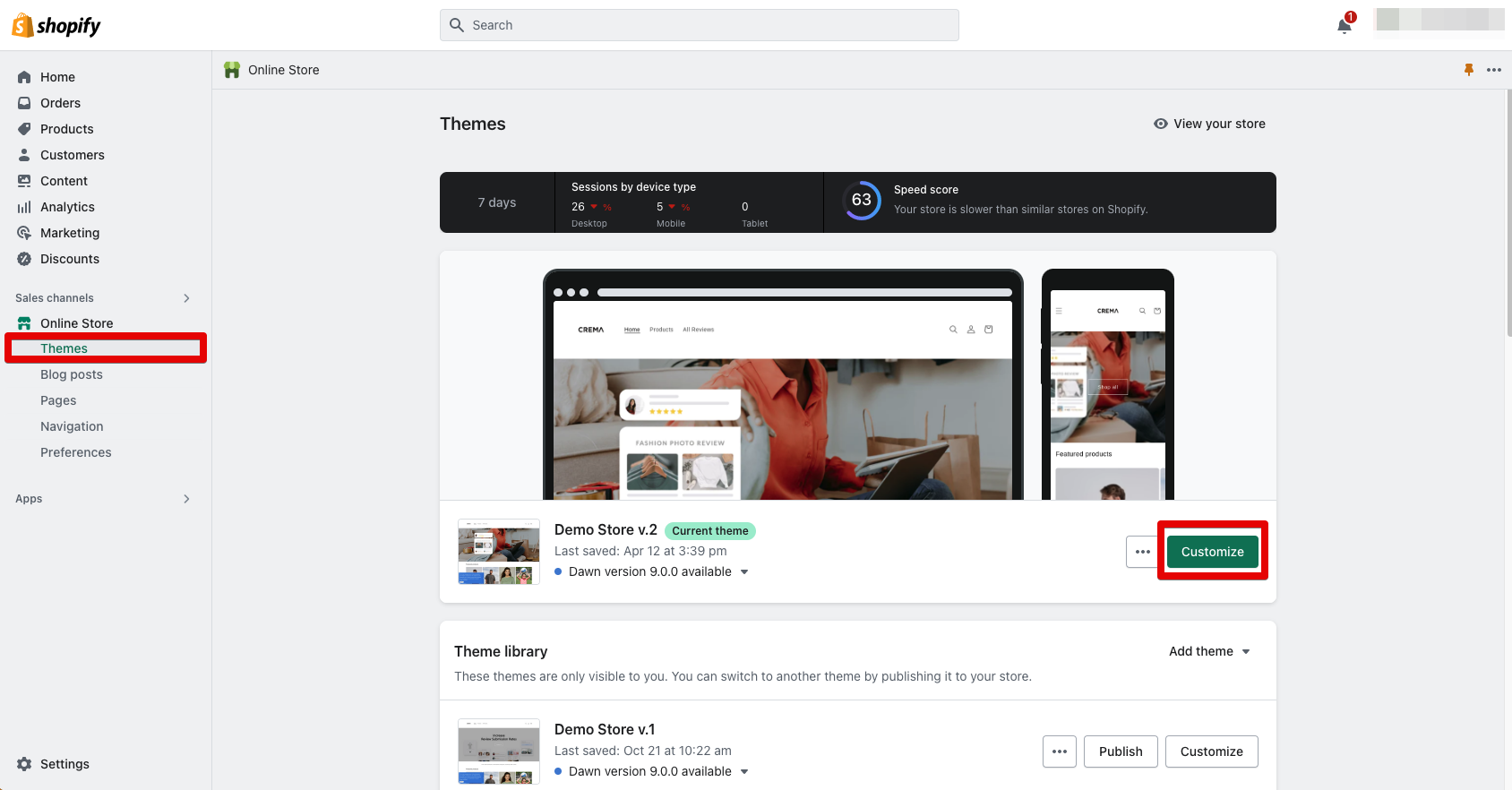This screenshot has width=1512, height=790.
Task: Open Settings gear in sidebar
Action: coord(24,764)
